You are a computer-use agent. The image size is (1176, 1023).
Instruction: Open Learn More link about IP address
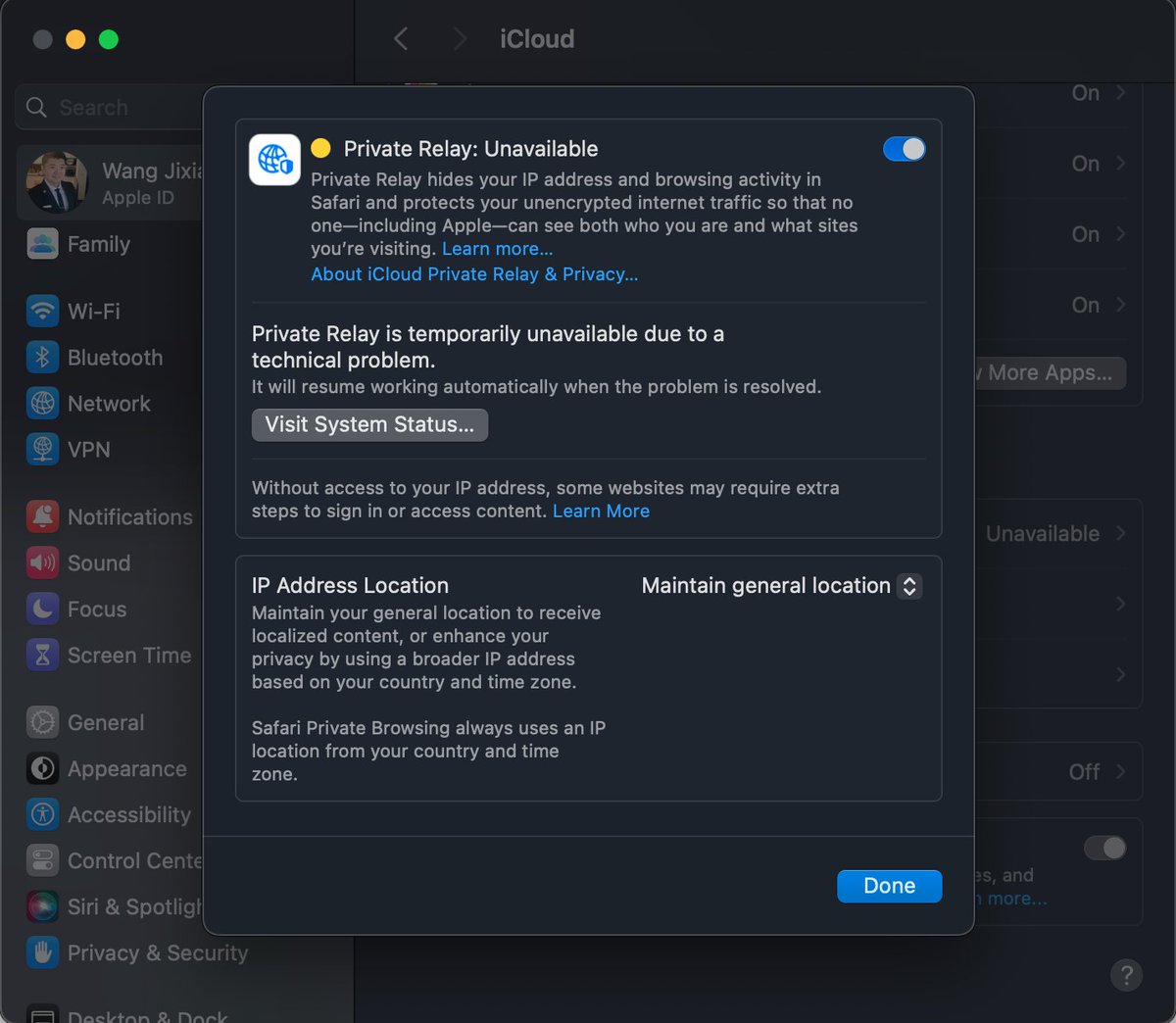click(x=601, y=511)
